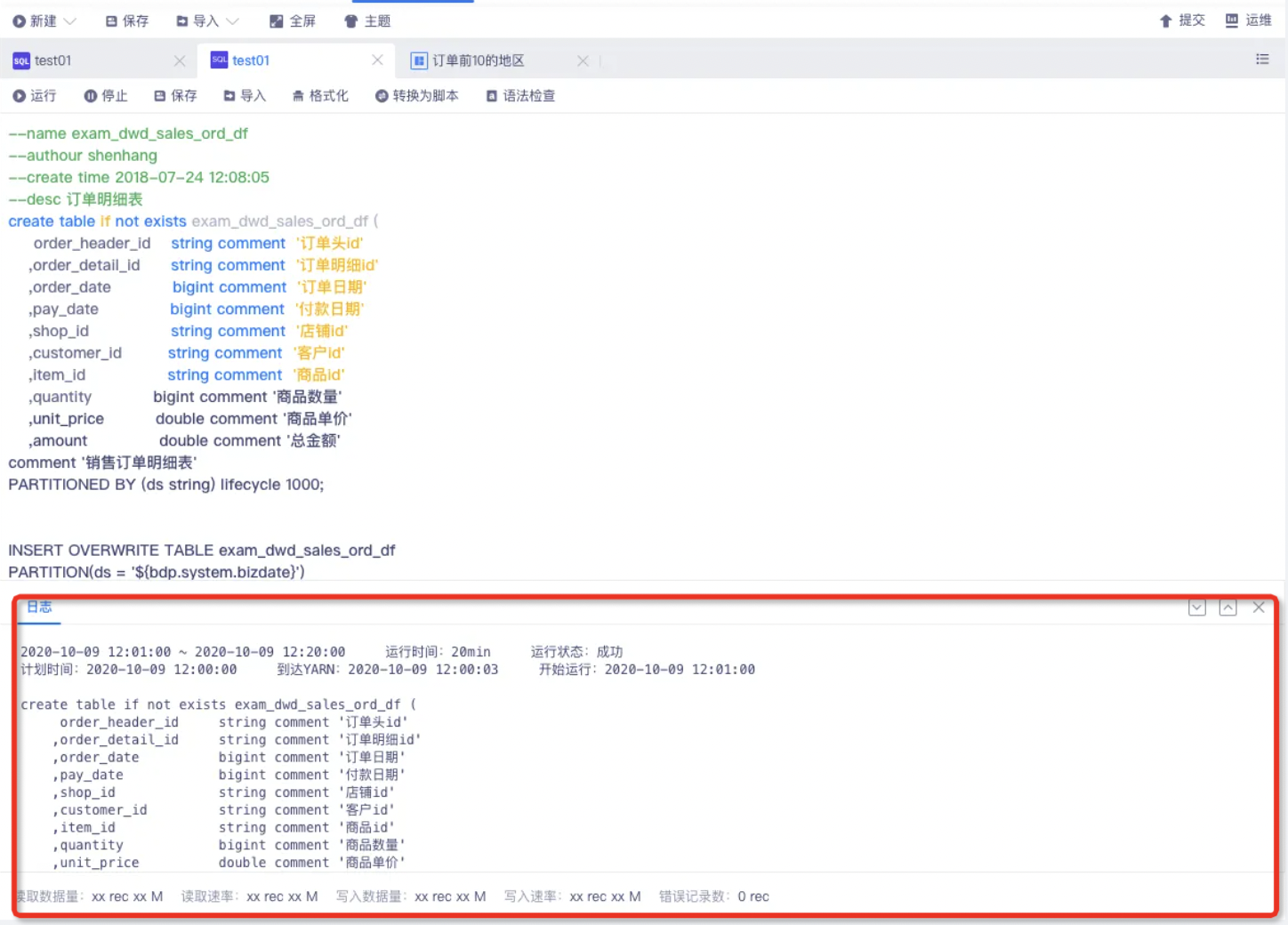
Task: Click the SQL icon on active test01 tab
Action: pos(219,60)
